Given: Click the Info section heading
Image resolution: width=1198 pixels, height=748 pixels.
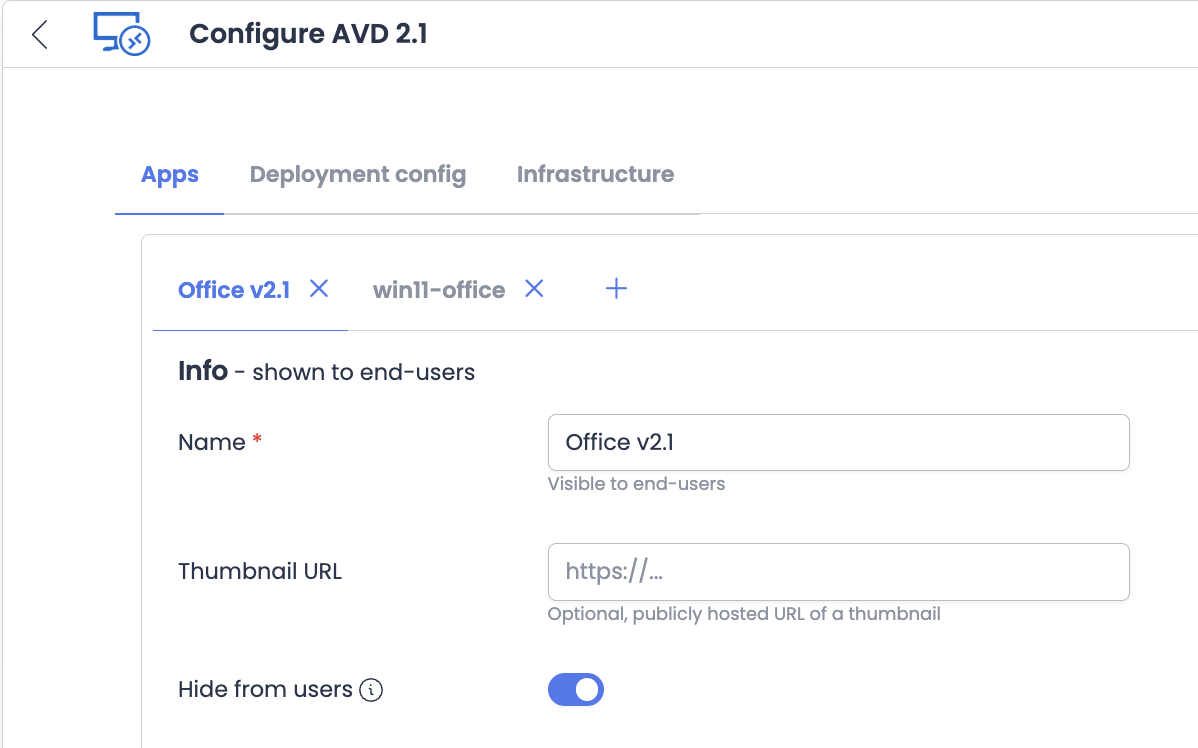Looking at the screenshot, I should [x=203, y=372].
